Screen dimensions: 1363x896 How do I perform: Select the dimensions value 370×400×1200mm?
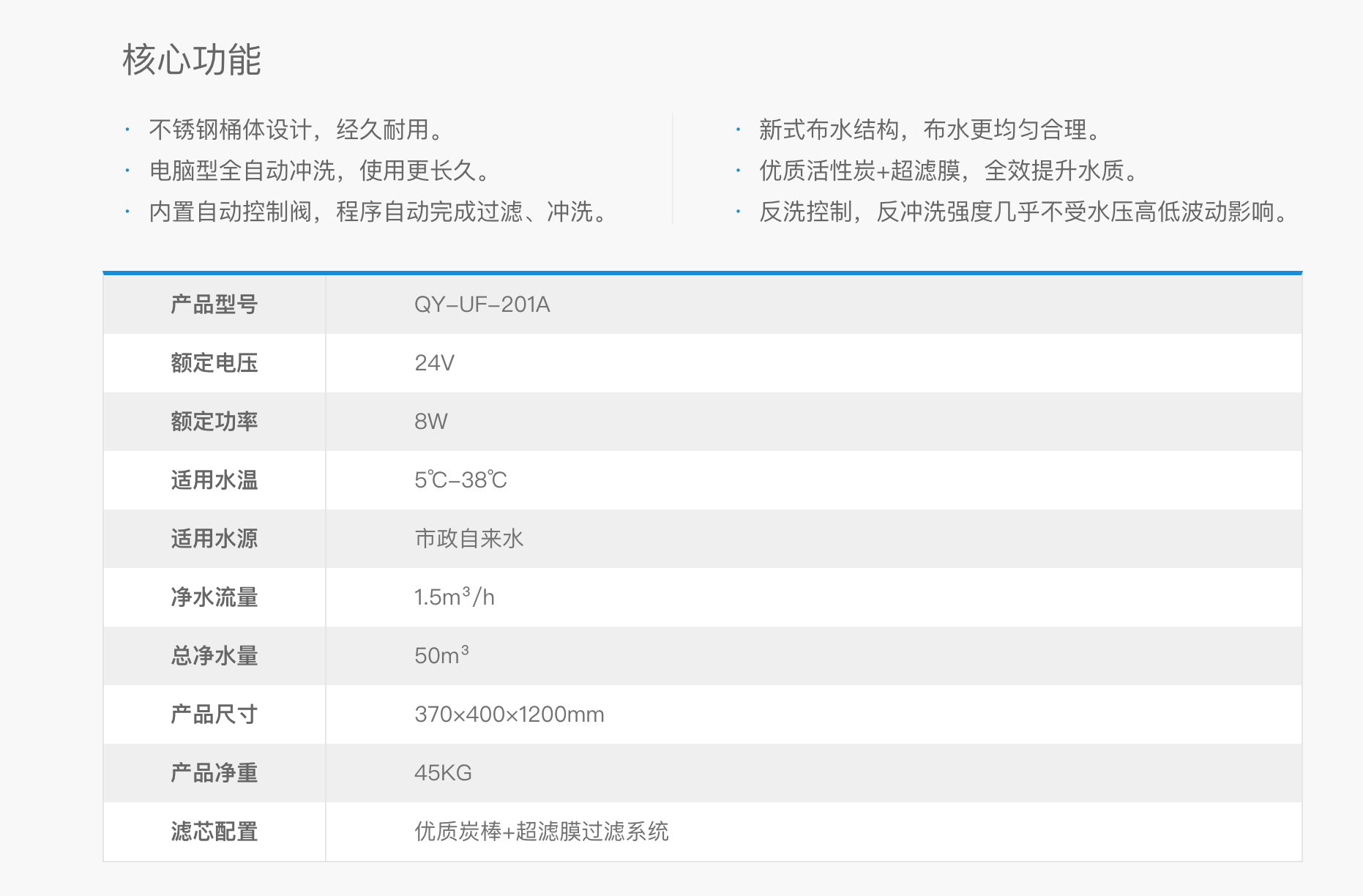point(509,714)
